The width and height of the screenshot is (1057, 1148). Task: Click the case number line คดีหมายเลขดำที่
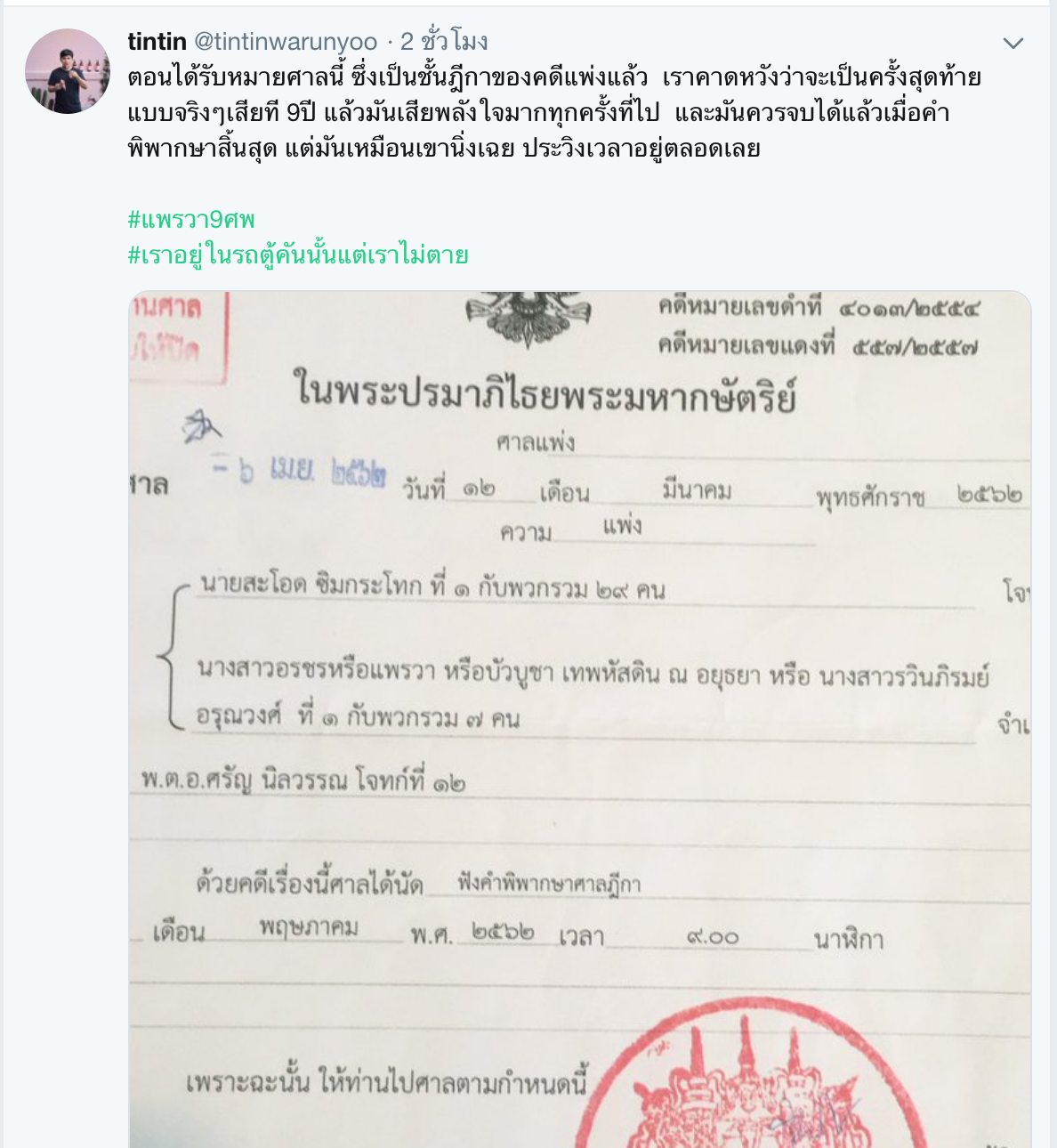(x=819, y=308)
